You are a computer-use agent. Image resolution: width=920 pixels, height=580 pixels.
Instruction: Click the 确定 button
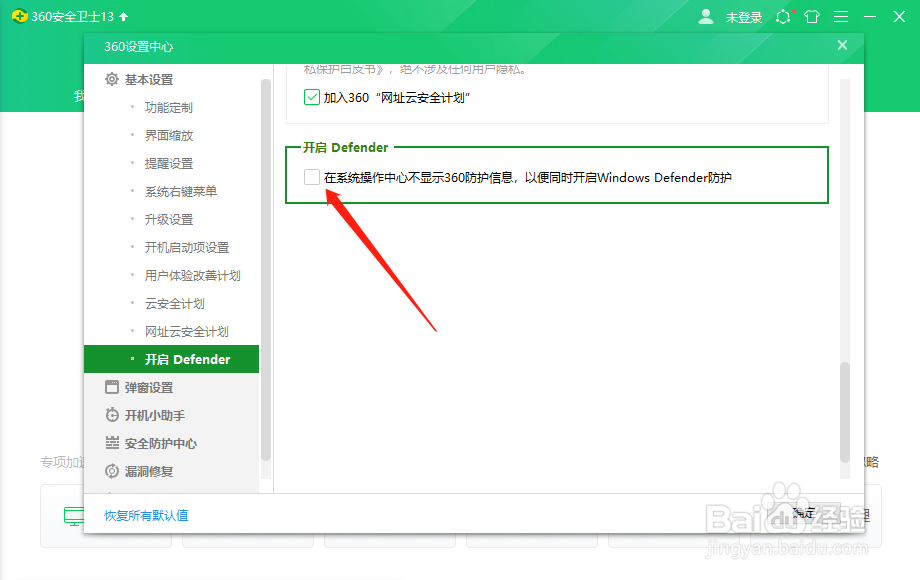803,513
